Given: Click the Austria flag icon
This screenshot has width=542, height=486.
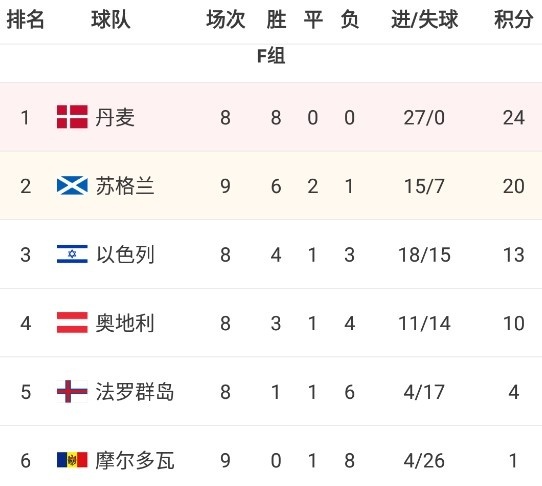Looking at the screenshot, I should click(72, 323).
